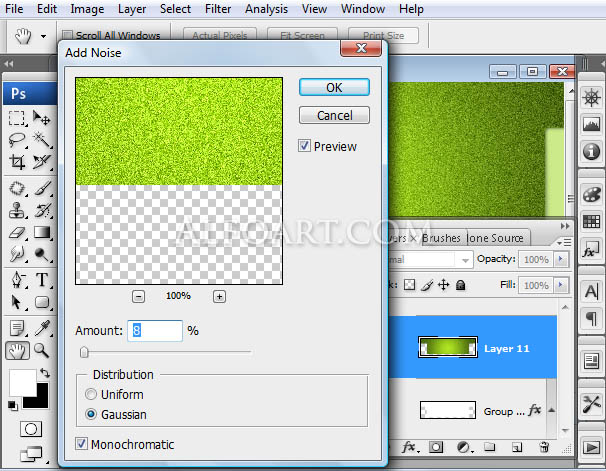This screenshot has width=606, height=471.
Task: Create new adjustment layer
Action: (463, 447)
